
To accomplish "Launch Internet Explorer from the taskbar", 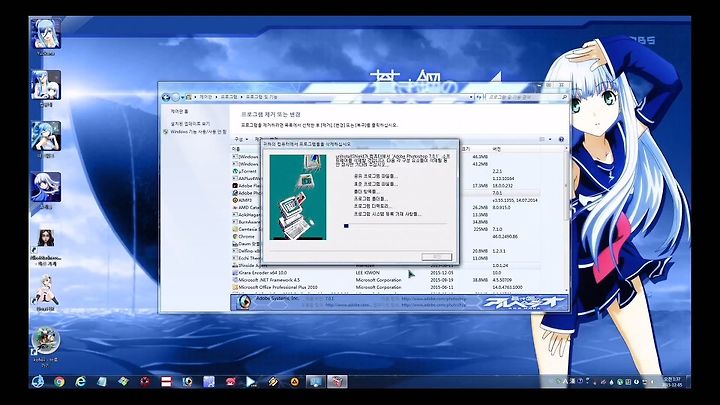I will tap(80, 382).
